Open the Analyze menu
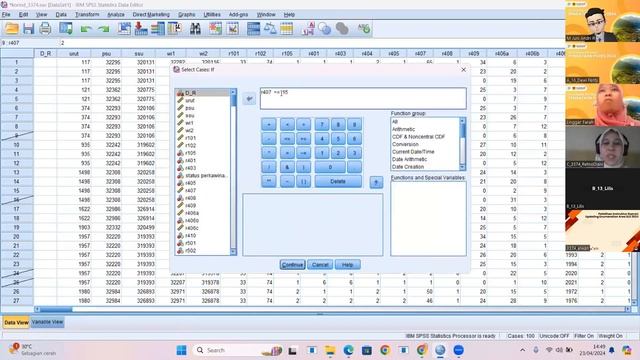This screenshot has height=360, width=640. 116,14
